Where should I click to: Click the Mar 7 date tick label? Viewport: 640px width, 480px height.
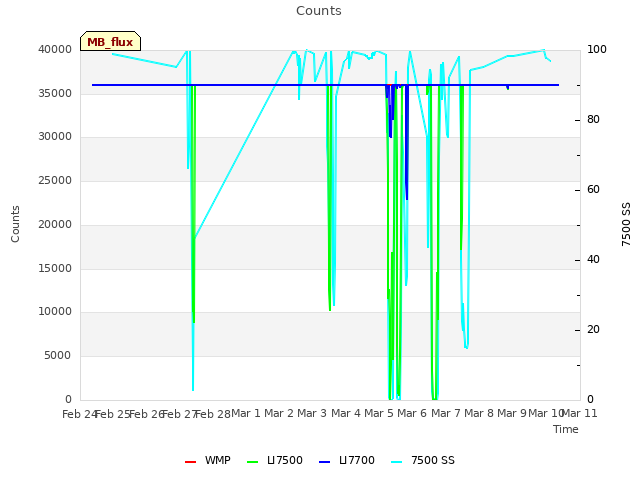(x=446, y=413)
